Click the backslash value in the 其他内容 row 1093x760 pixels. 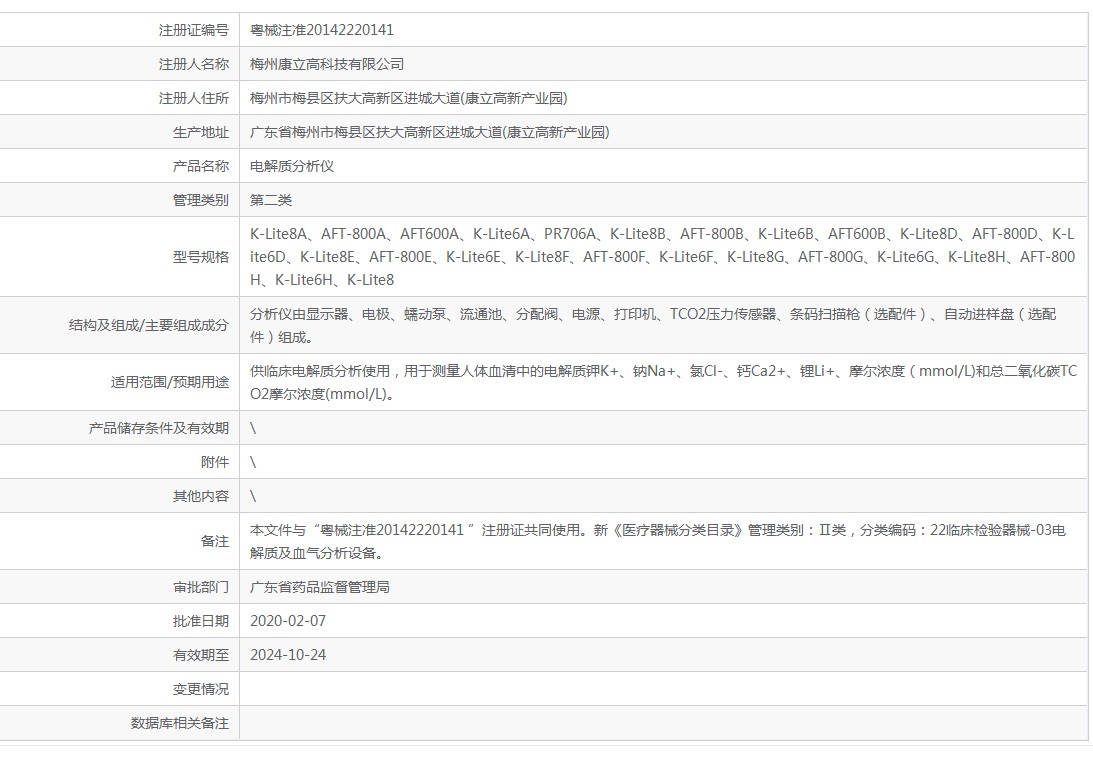pos(253,496)
